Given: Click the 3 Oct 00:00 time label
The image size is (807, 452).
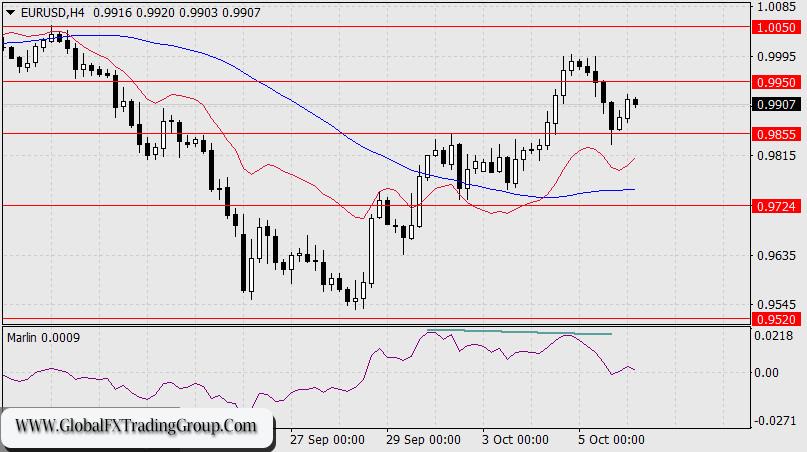Looking at the screenshot, I should pos(515,440).
